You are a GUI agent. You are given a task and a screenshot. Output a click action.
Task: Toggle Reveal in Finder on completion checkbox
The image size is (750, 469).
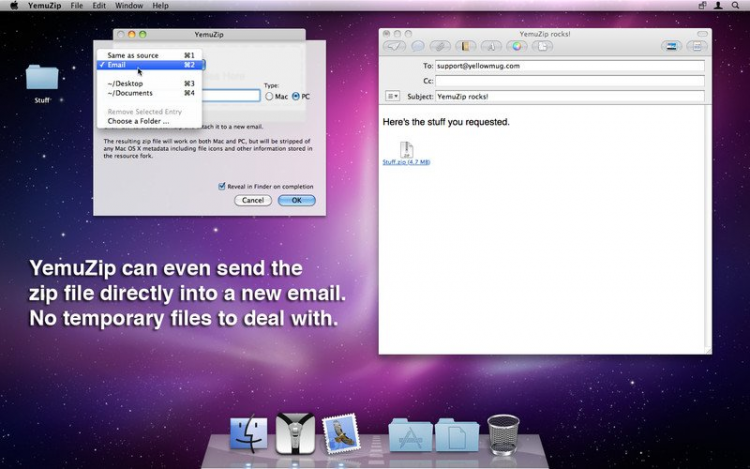[x=221, y=186]
